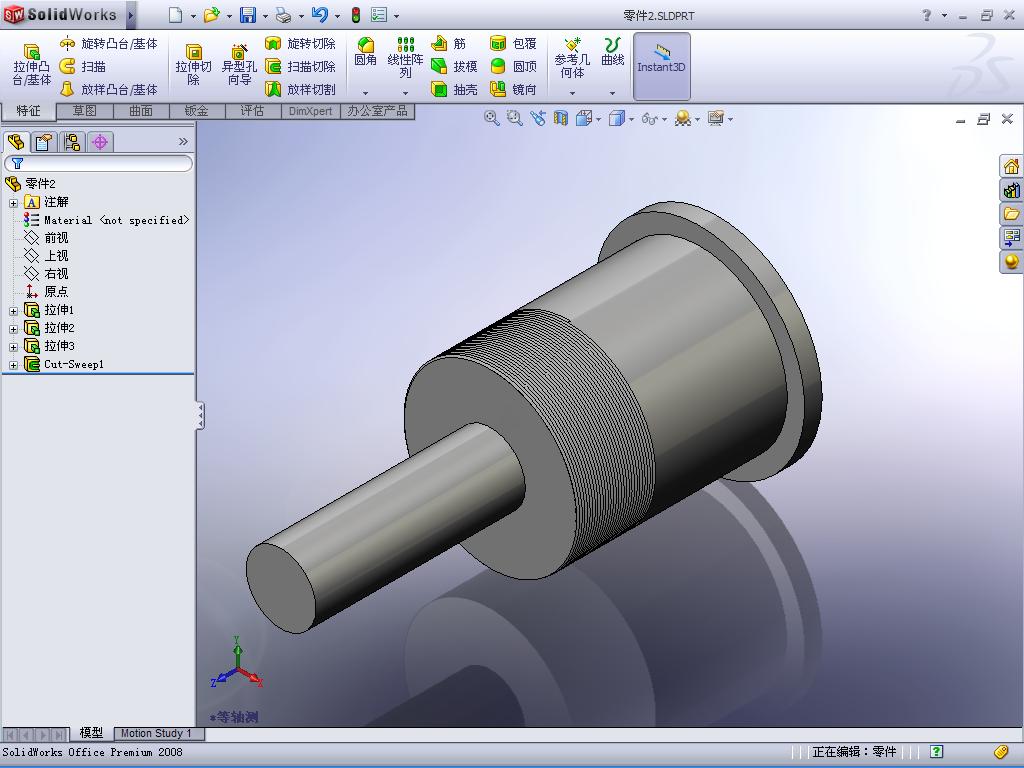
Task: Open the SolidWorks Resources home pane icon
Action: (x=1011, y=166)
